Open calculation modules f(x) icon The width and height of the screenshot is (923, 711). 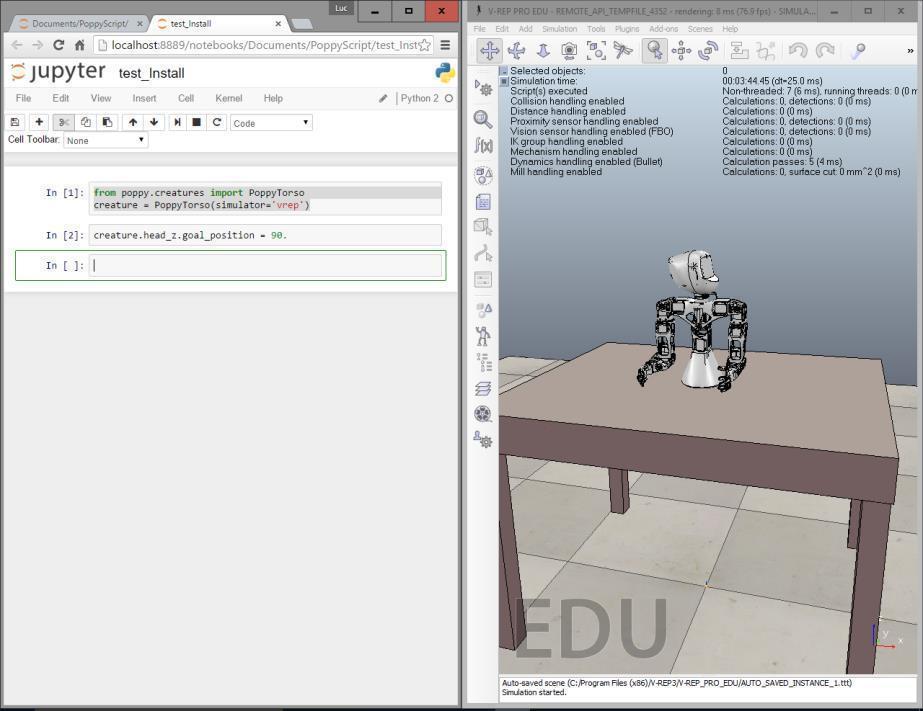coord(483,145)
